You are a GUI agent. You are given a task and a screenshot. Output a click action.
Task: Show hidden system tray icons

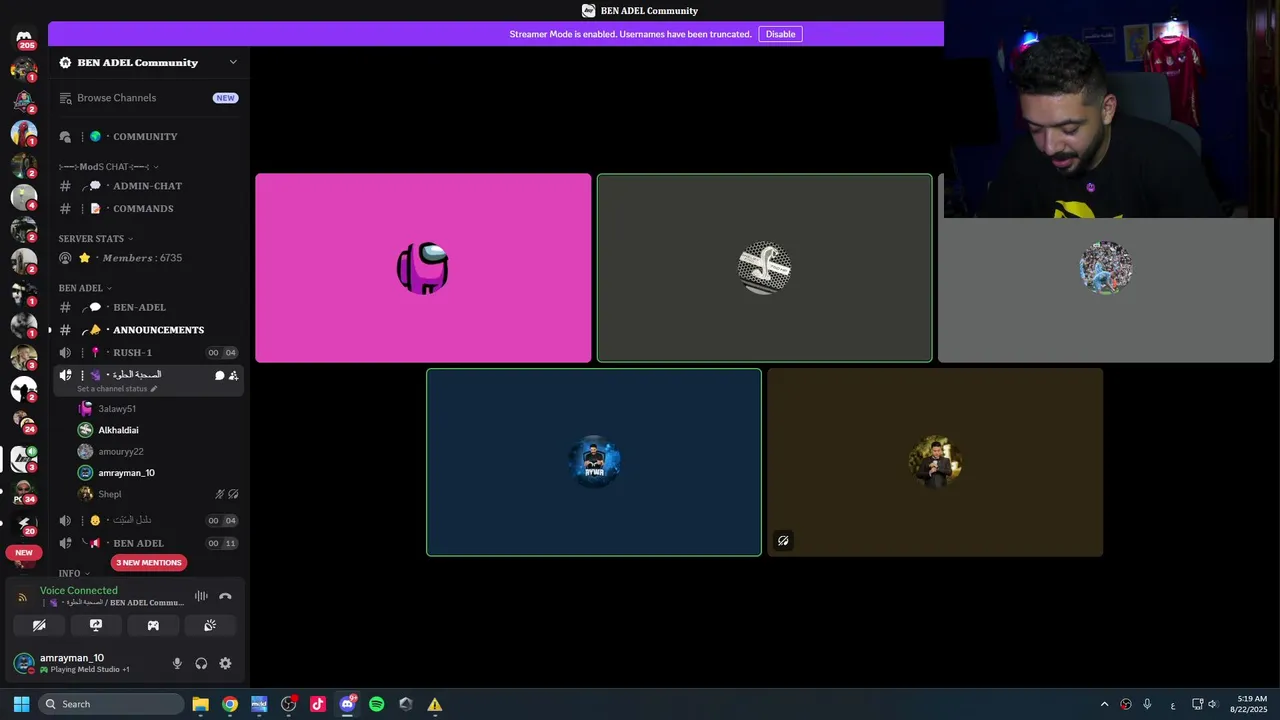tap(1104, 704)
